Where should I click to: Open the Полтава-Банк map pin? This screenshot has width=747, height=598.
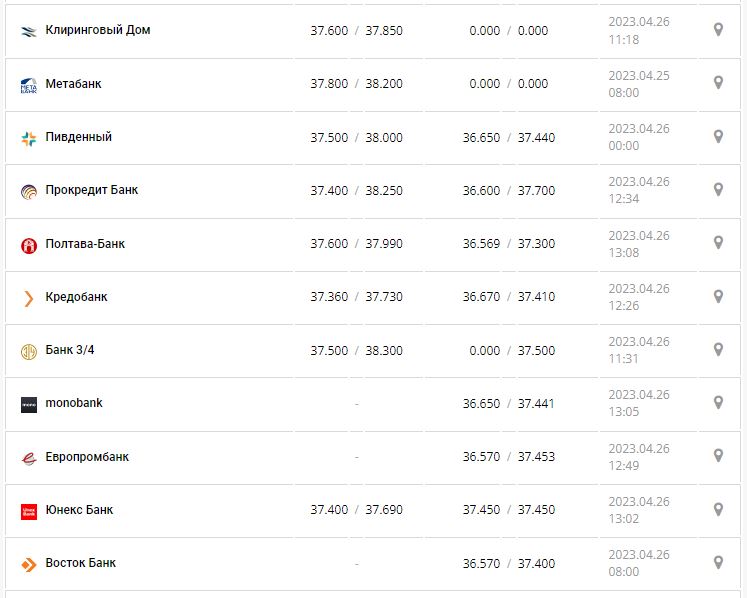click(718, 243)
